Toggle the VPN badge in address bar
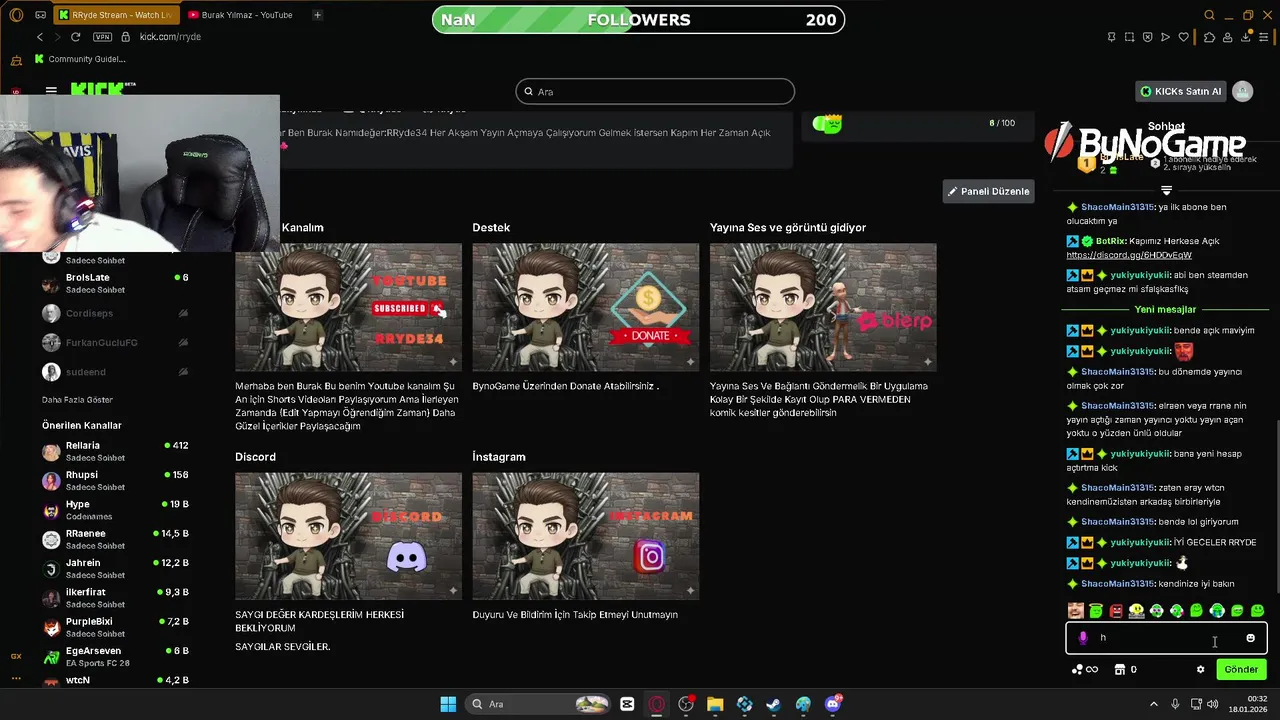The height and width of the screenshot is (720, 1280). 102,37
